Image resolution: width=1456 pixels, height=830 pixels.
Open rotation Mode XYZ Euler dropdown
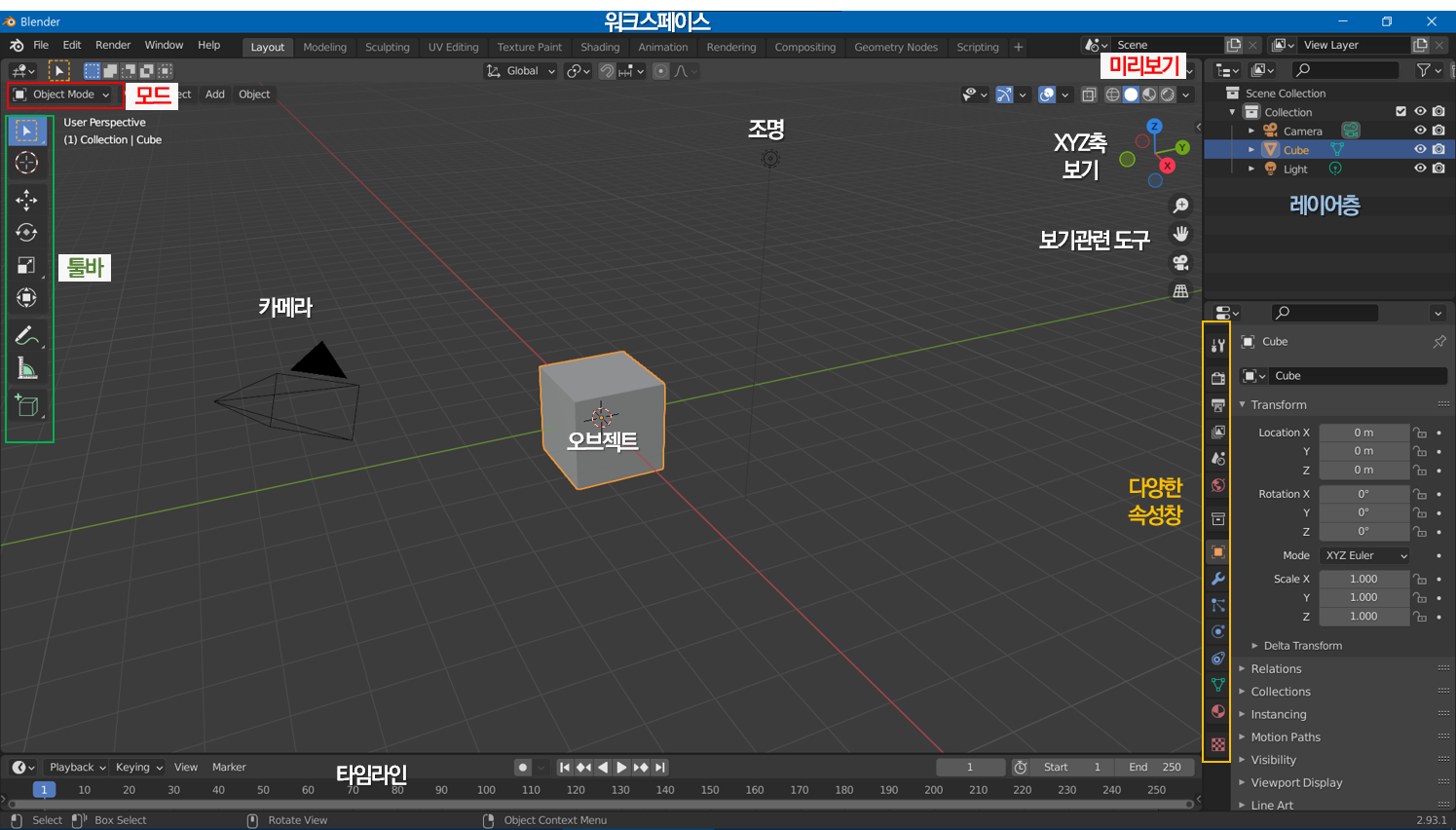(1365, 555)
